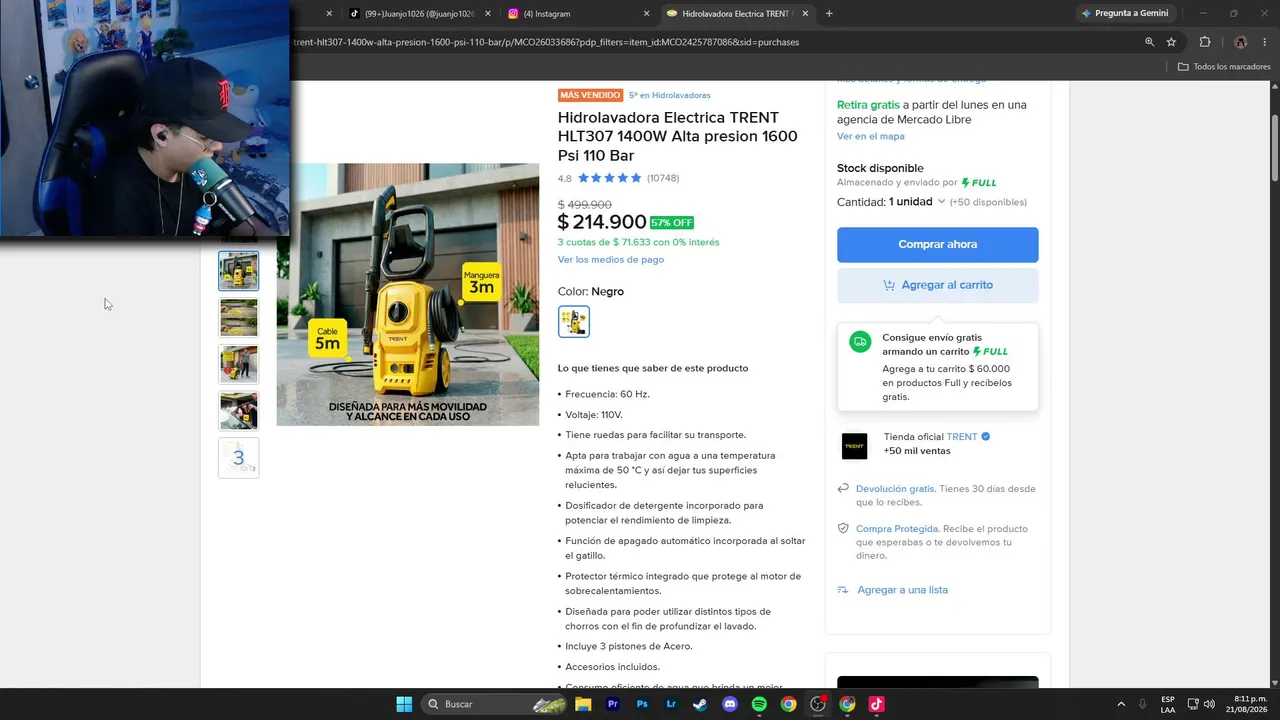Screen dimensions: 1280x720
Task: Click the Comprar ahora button
Action: (938, 244)
